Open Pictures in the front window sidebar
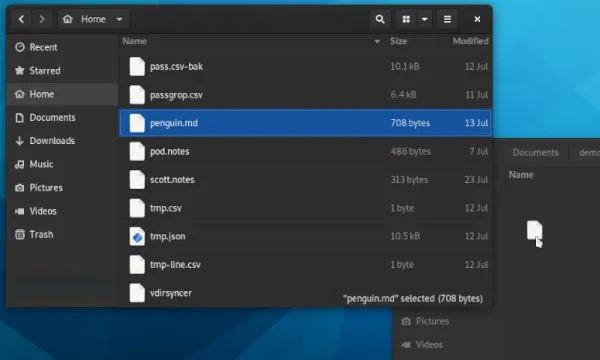 (62, 187)
